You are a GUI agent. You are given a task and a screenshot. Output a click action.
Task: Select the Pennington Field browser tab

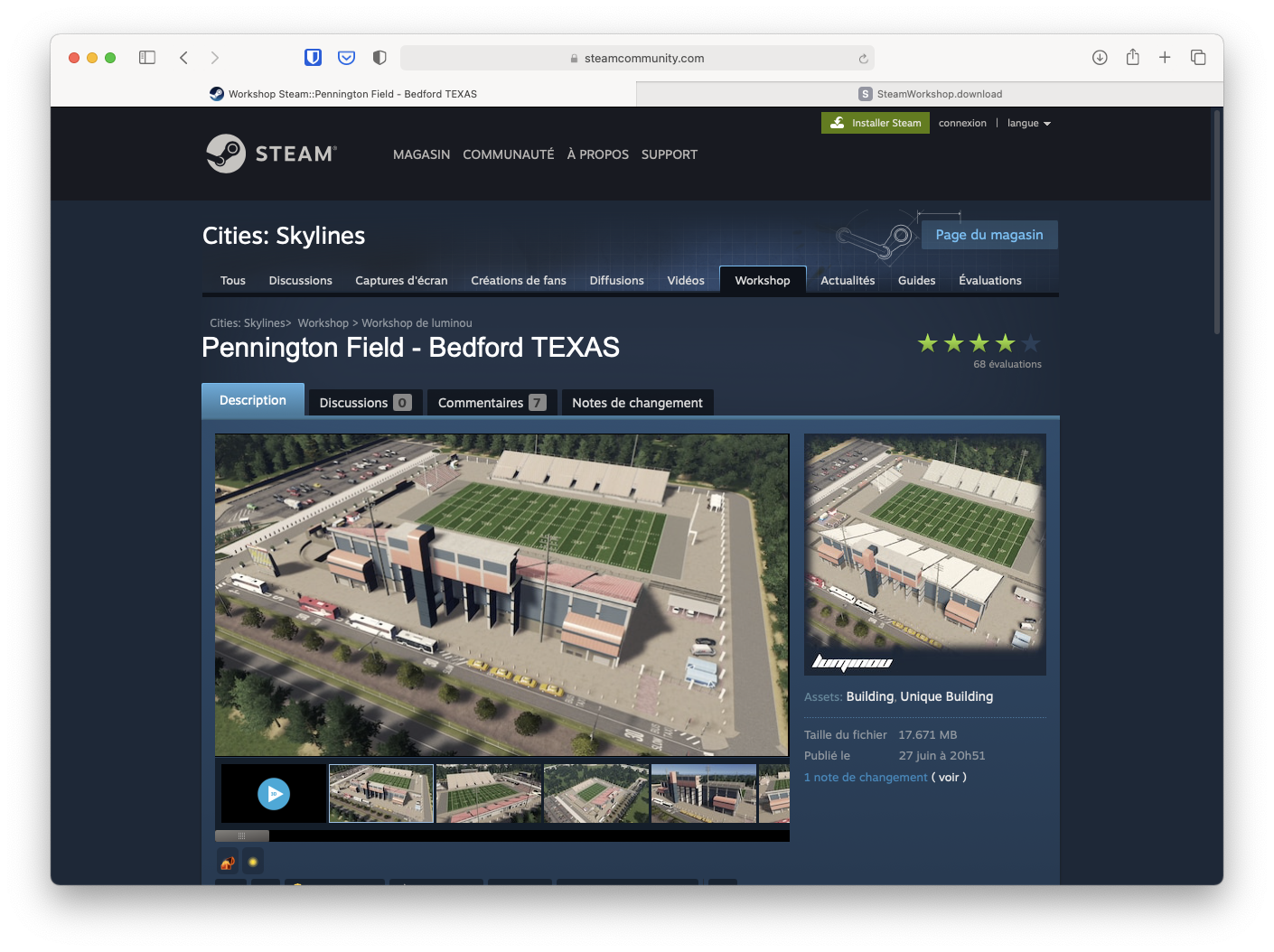click(343, 94)
